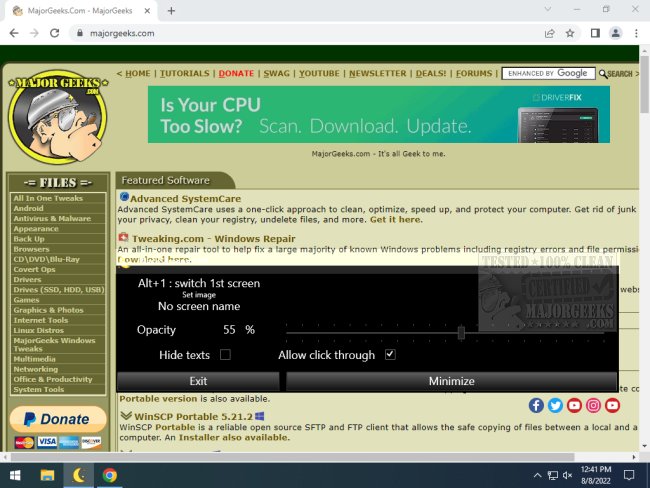The image size is (650, 488).
Task: Click the Google enhanced search field
Action: coord(548,73)
